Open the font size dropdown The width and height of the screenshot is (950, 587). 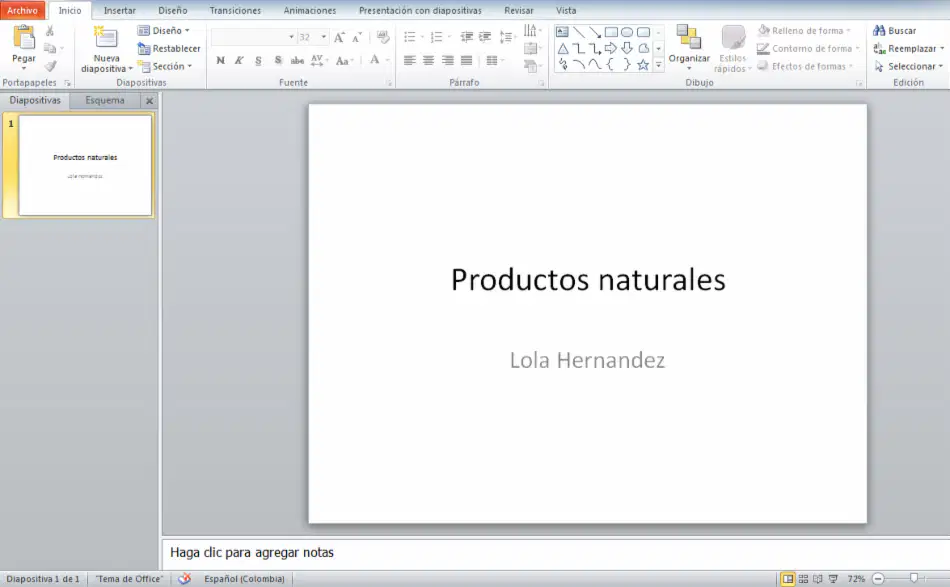324,38
